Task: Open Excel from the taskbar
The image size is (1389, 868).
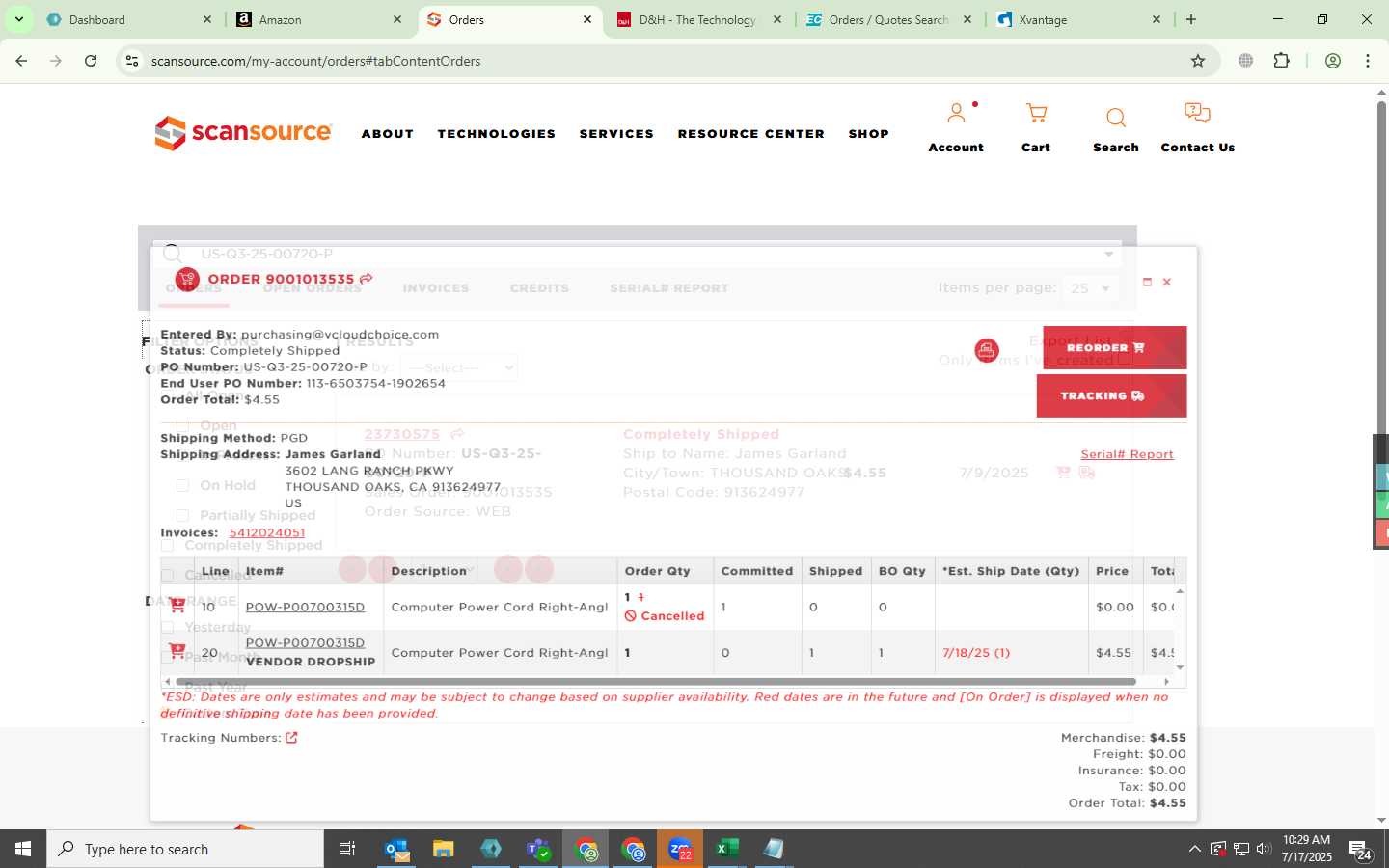Action: 726,849
